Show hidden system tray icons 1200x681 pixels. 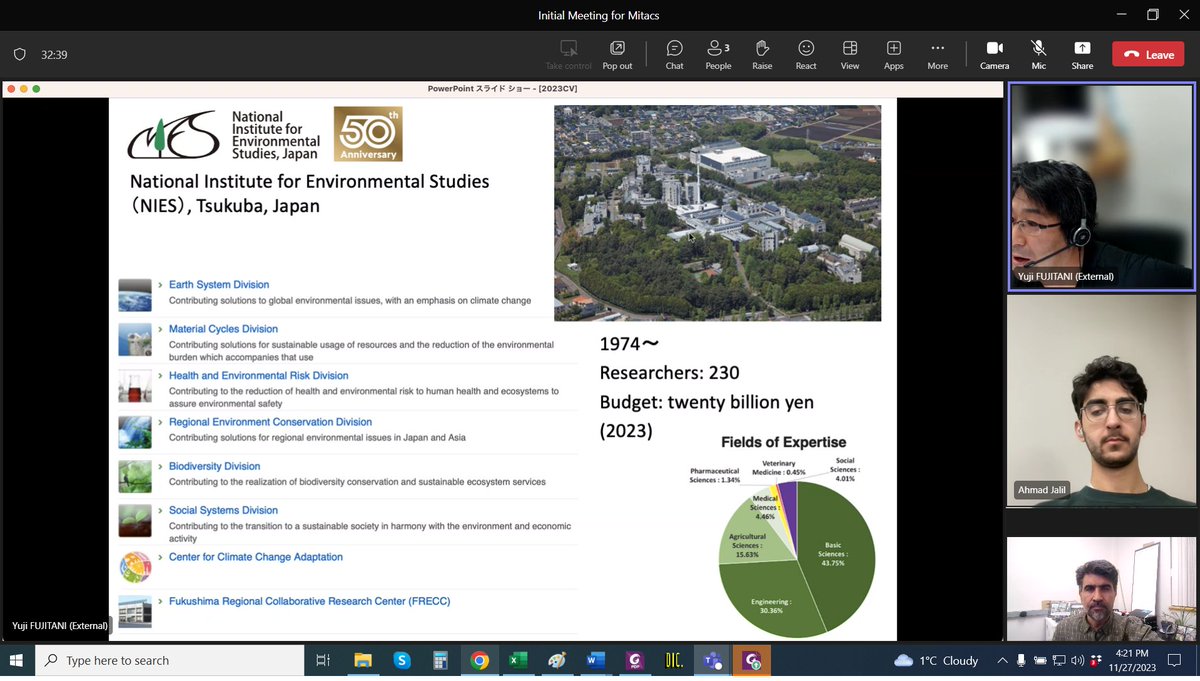[x=1003, y=660]
